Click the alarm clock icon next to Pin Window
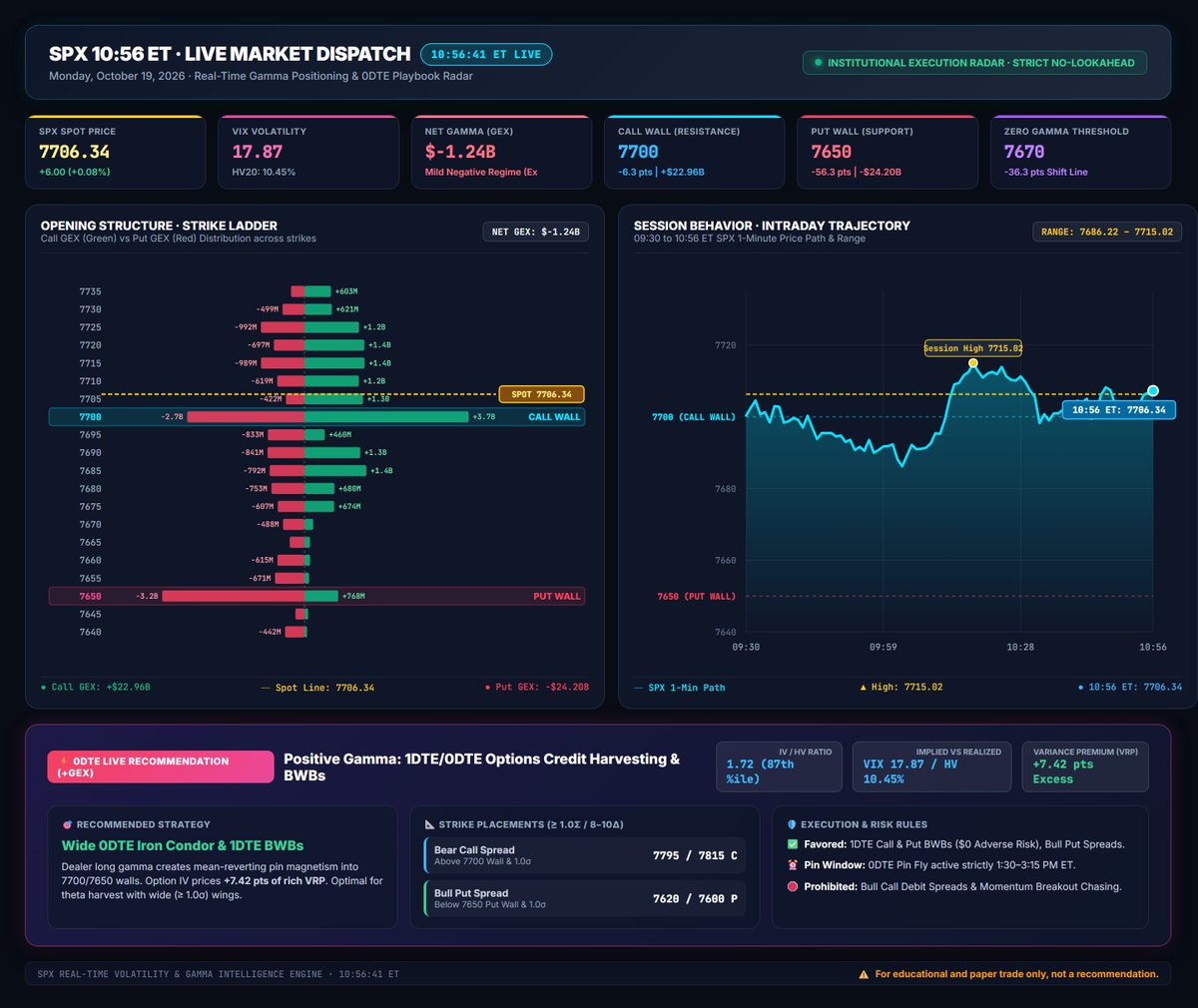 coord(793,865)
